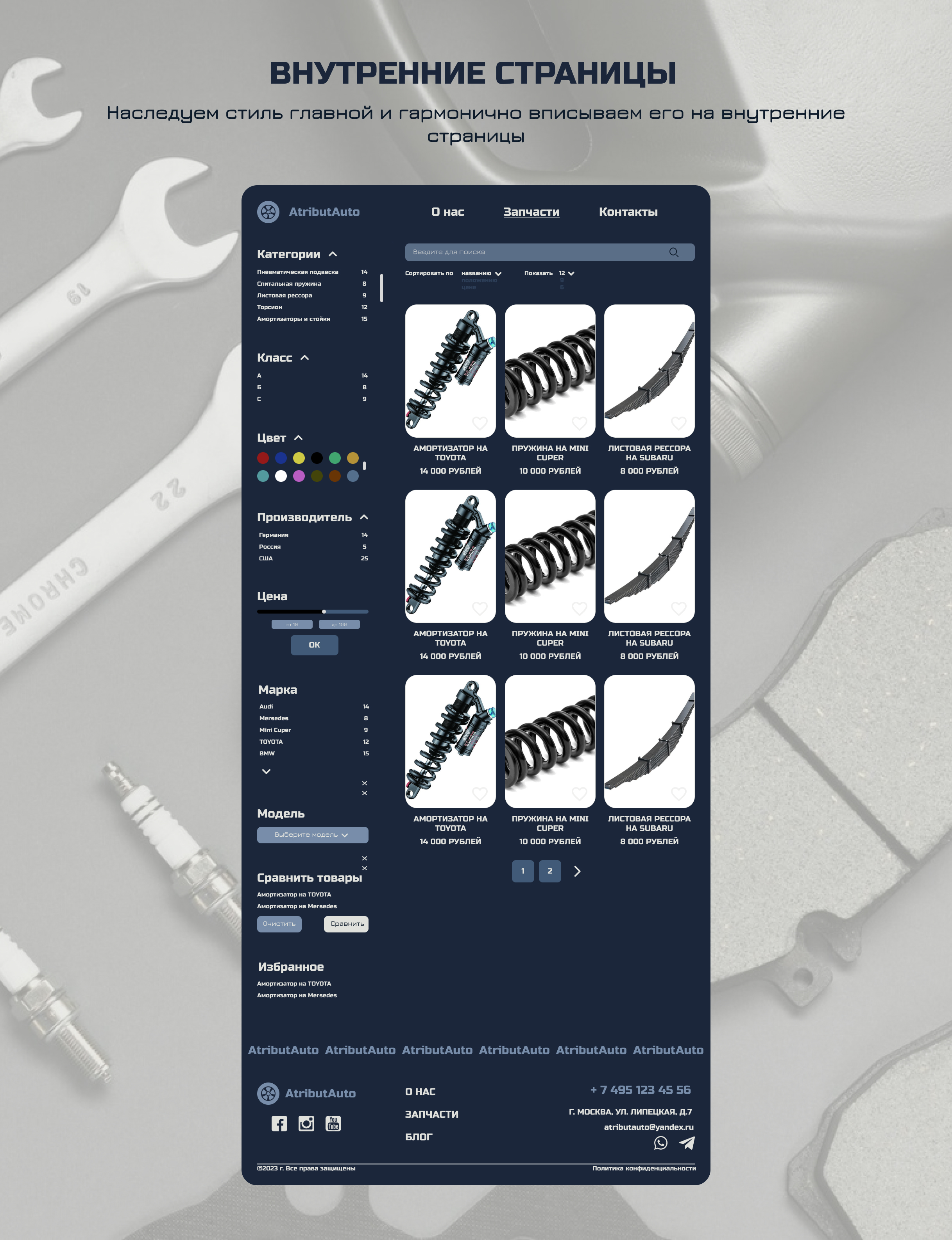Toggle favorite heart on first Subaru leaf spring

tap(678, 423)
